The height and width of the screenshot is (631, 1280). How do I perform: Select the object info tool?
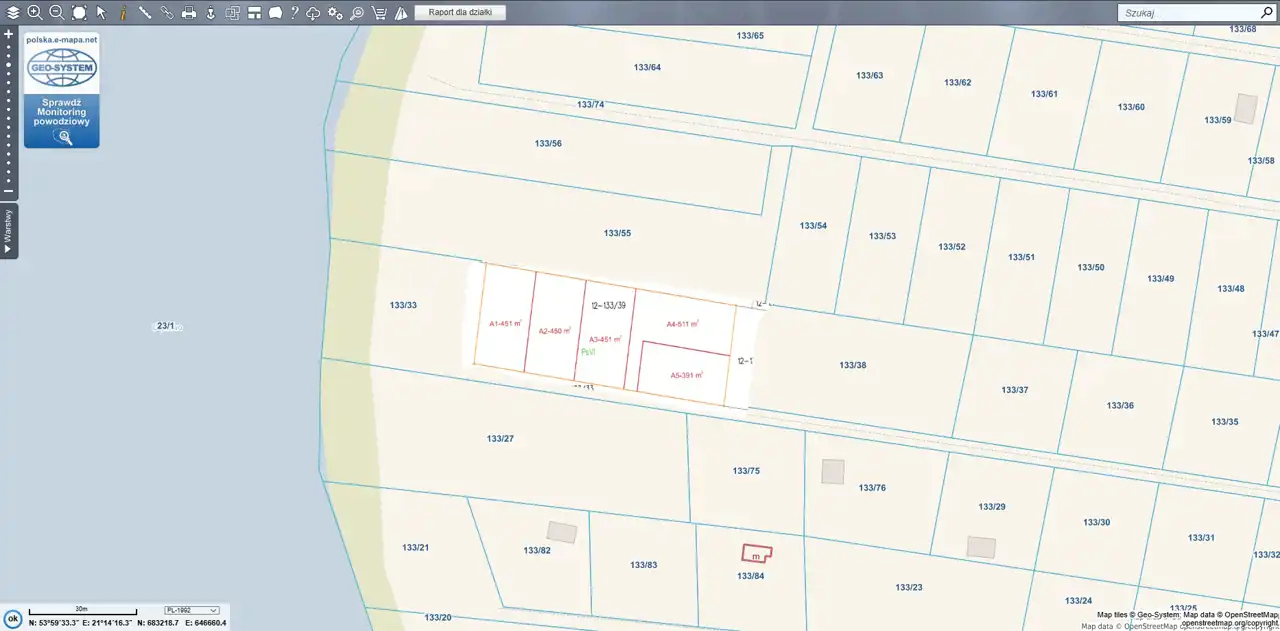click(x=123, y=13)
